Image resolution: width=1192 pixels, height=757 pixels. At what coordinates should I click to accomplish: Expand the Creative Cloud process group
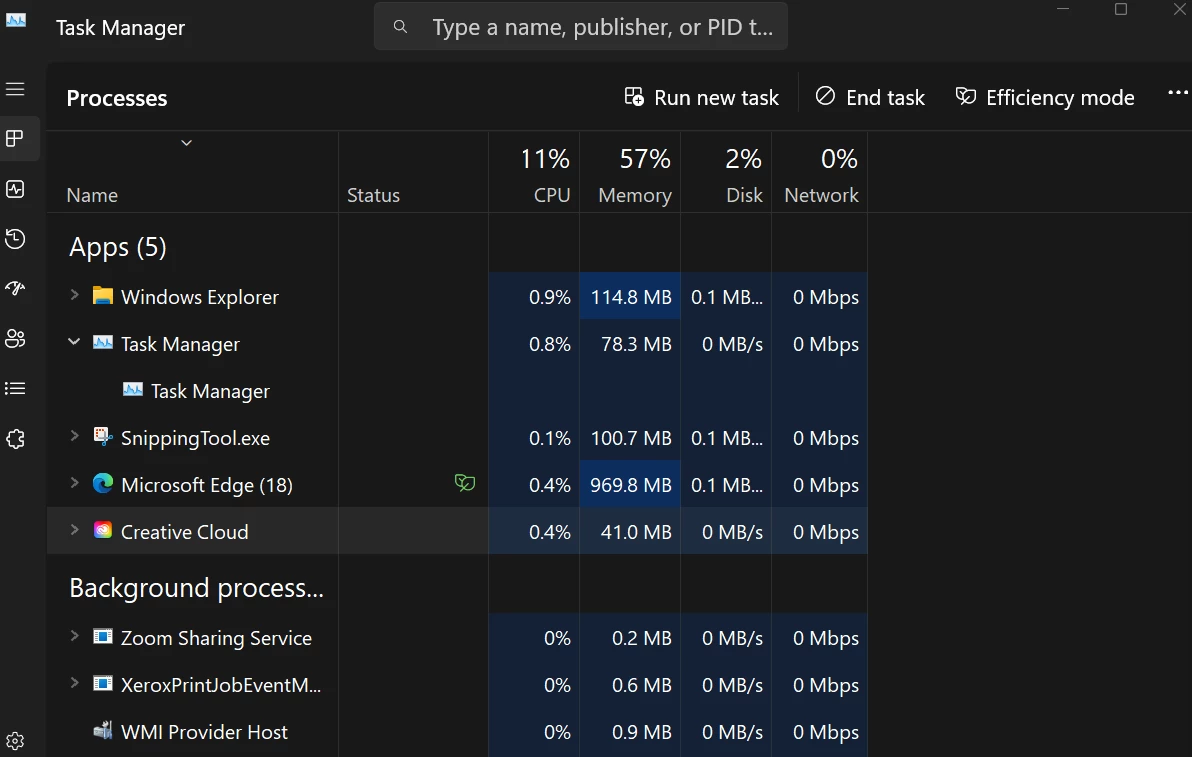click(x=74, y=530)
